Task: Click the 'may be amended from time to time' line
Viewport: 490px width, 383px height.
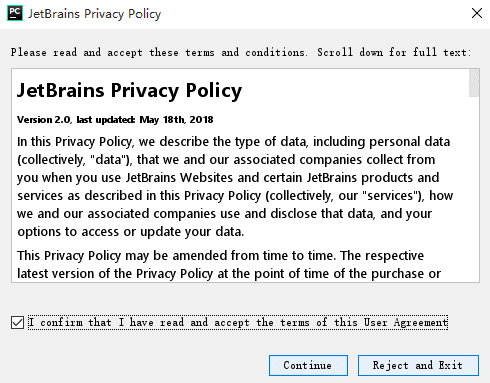Action: coord(220,256)
